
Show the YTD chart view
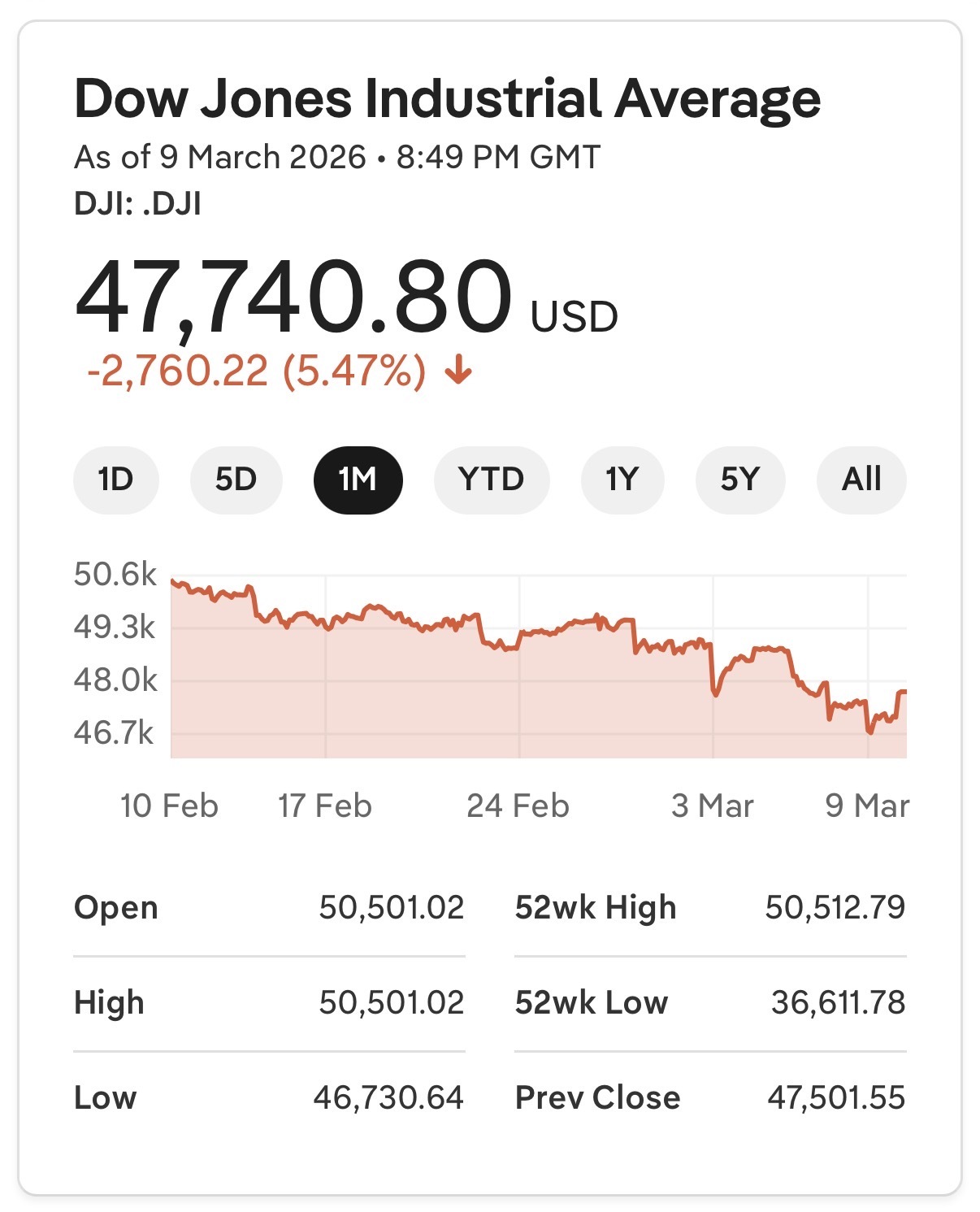(491, 480)
